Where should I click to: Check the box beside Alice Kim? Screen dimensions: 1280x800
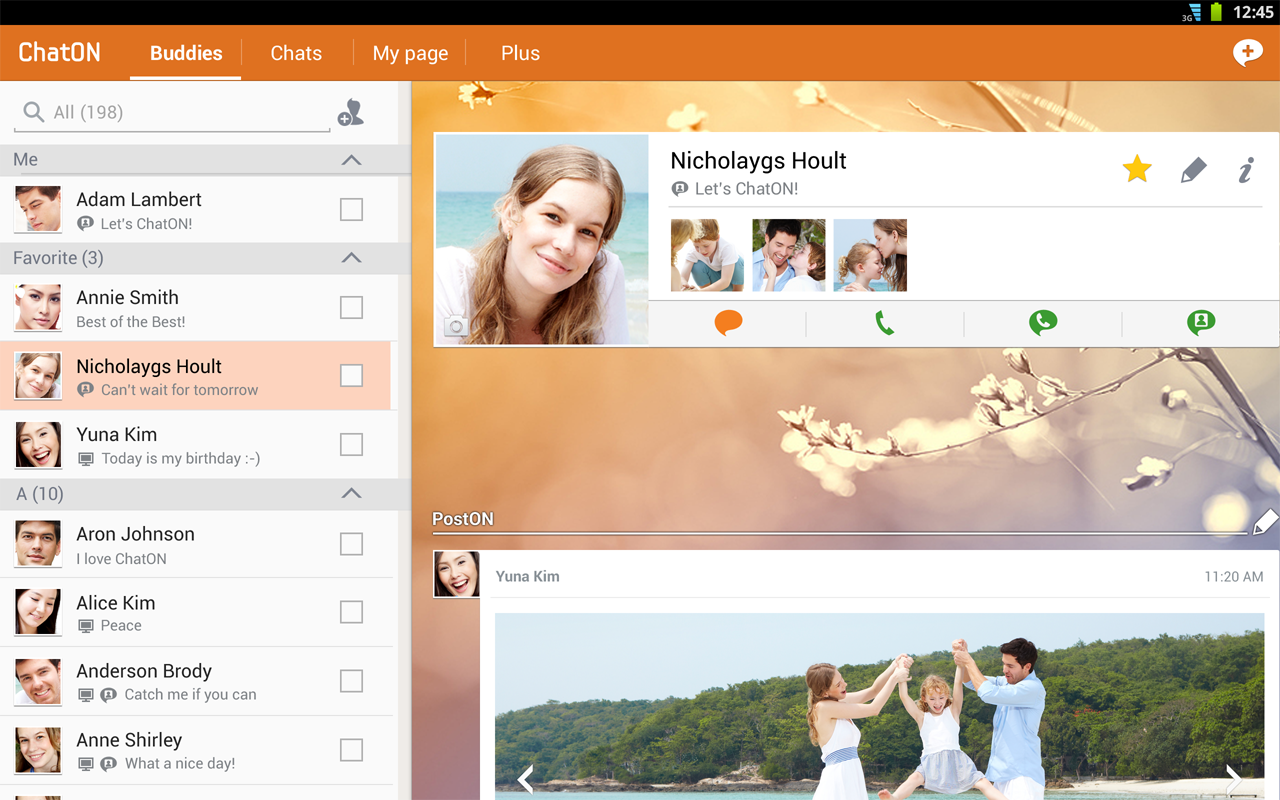[x=351, y=612]
